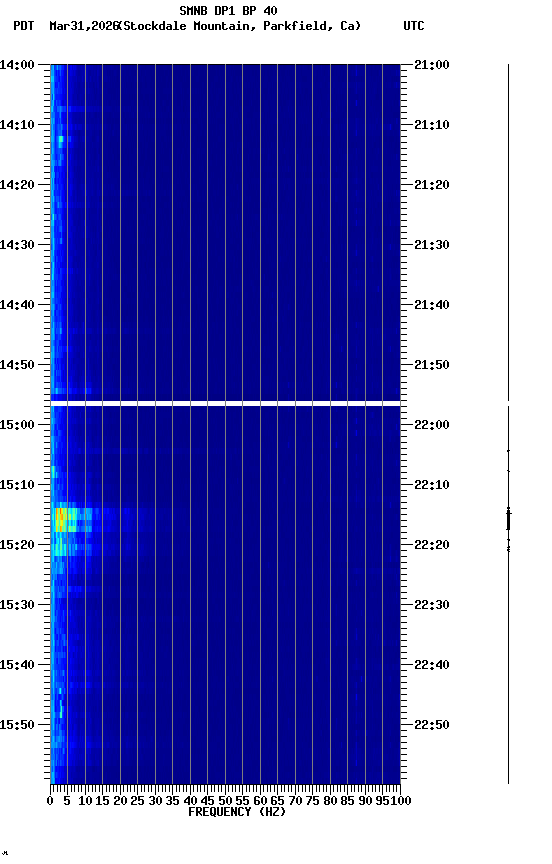Click the 14:00 PDT time label
The image size is (552, 864).
pyautogui.click(x=17, y=65)
